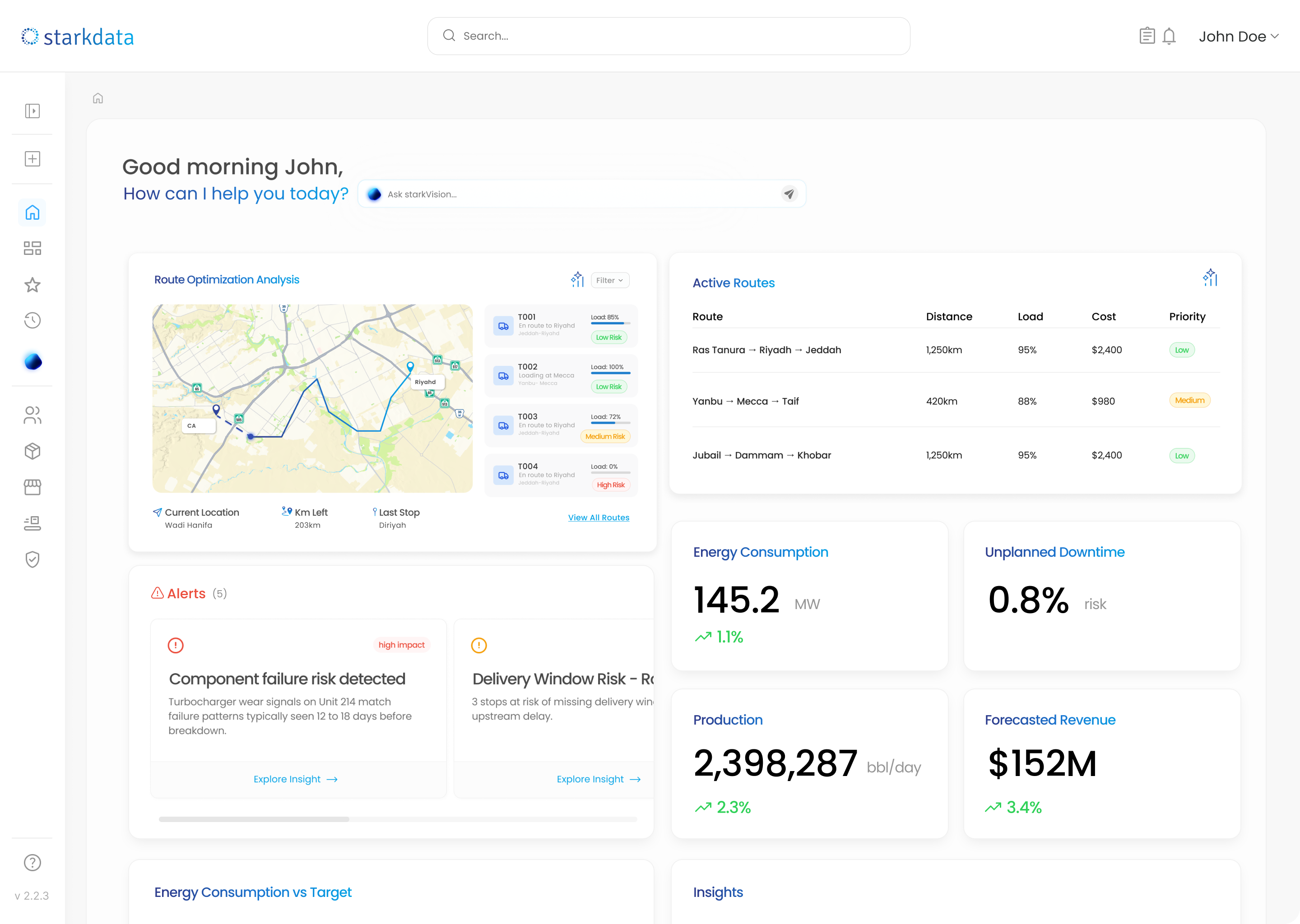Open the dashboard grid item in sidebar
The height and width of the screenshot is (924, 1300).
(x=32, y=249)
